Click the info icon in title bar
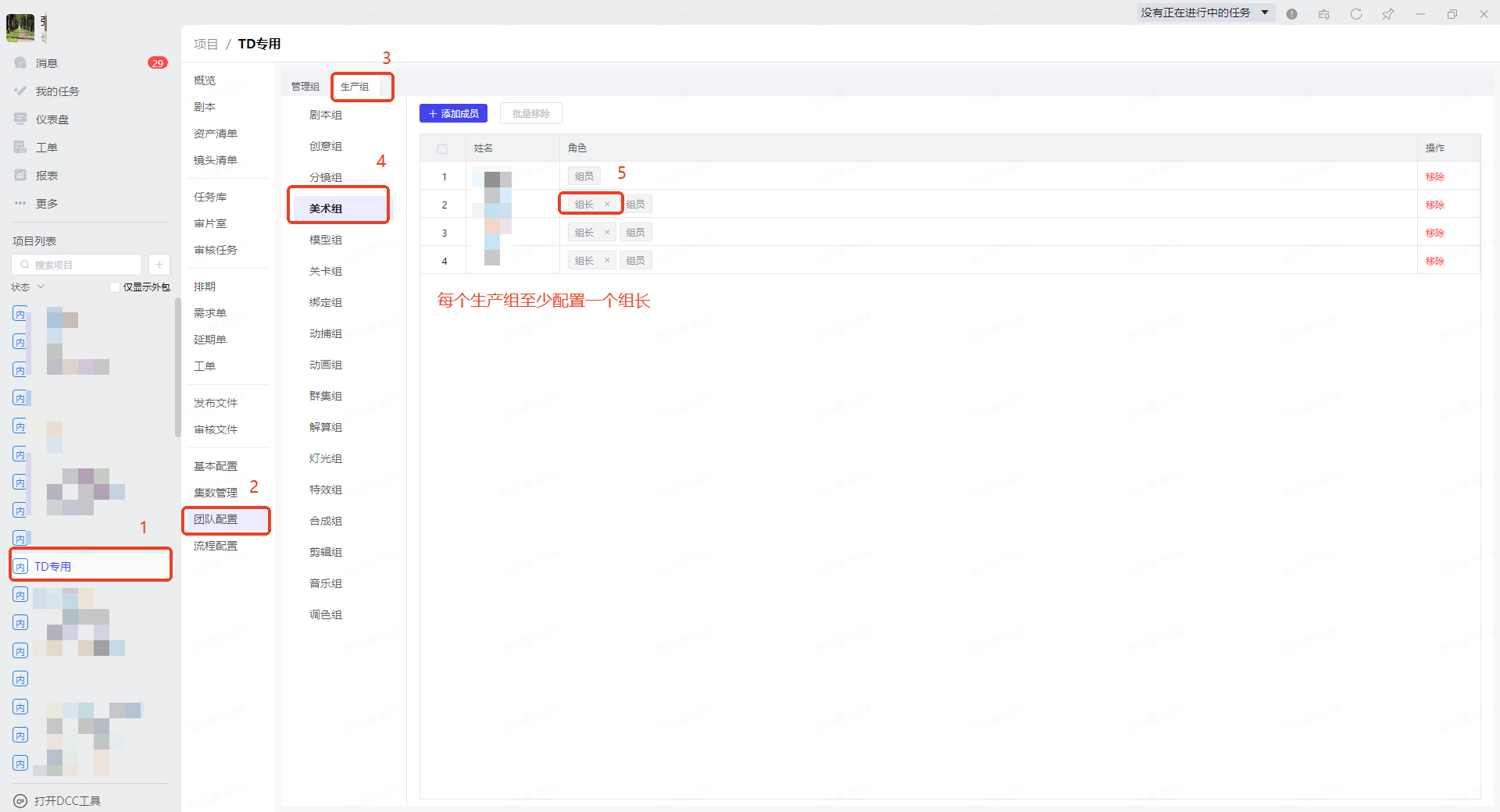 point(1292,14)
